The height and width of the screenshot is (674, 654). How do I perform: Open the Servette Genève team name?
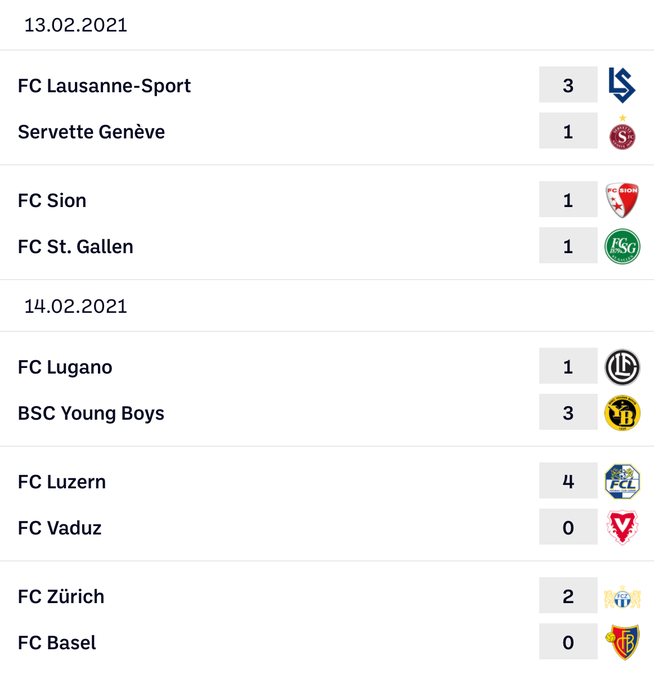(x=91, y=132)
